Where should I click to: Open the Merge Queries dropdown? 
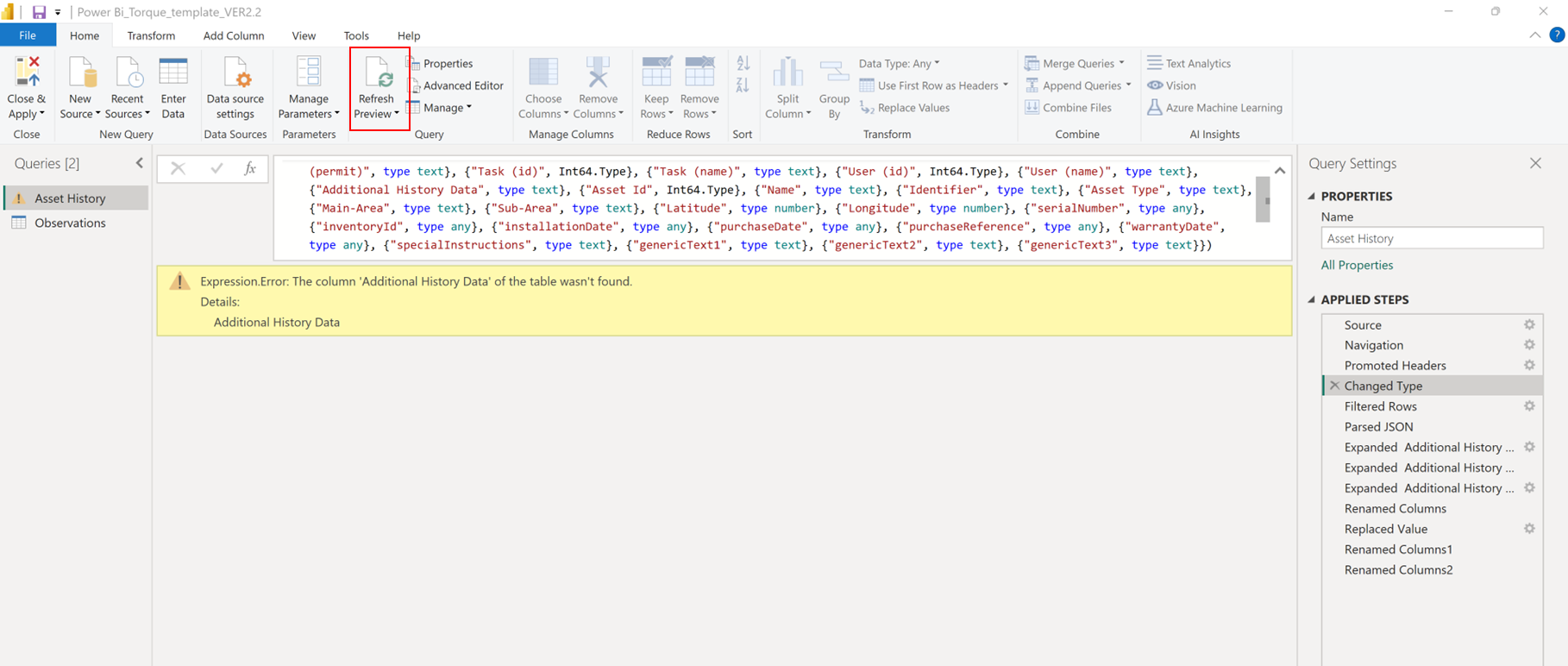(x=1077, y=63)
